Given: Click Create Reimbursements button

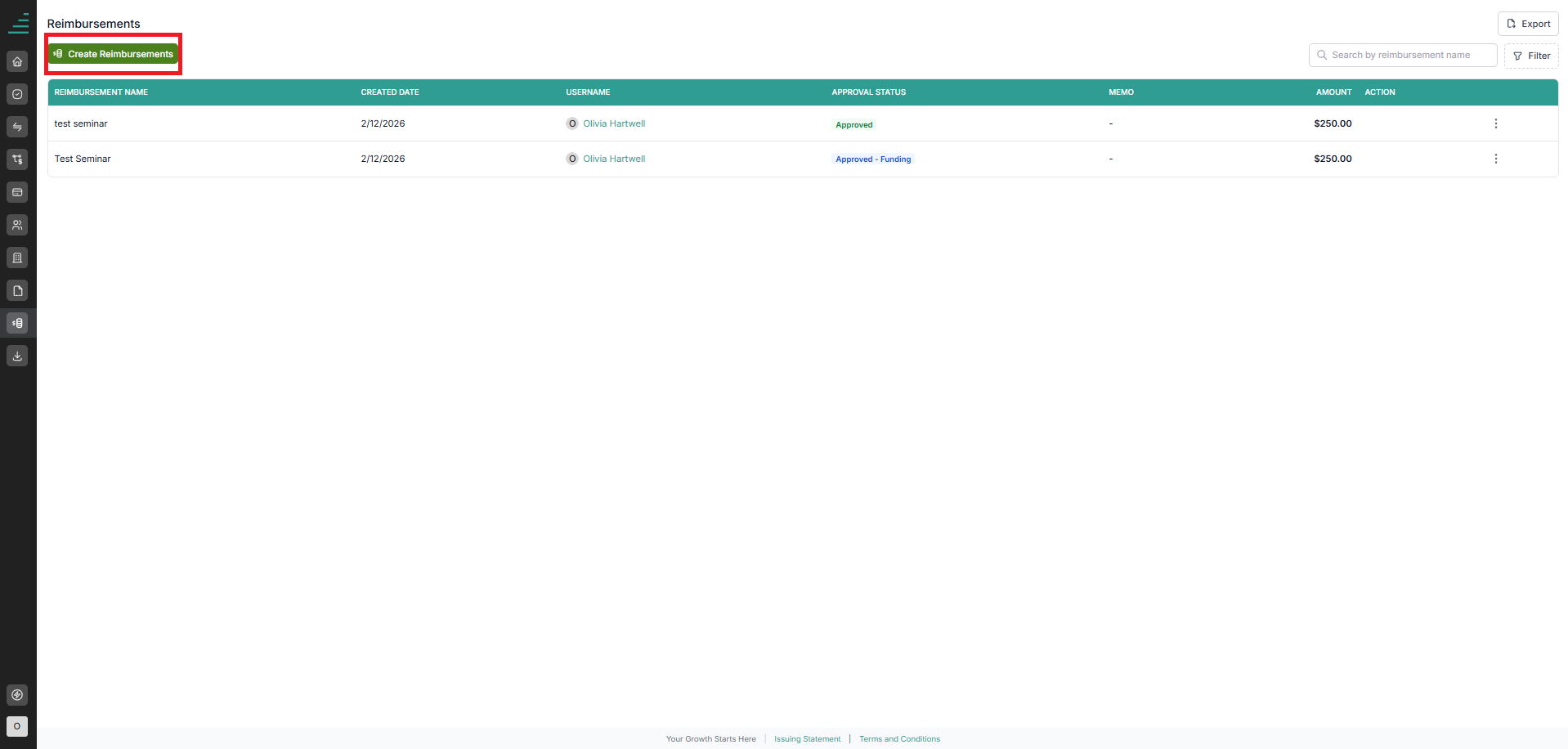Looking at the screenshot, I should point(113,54).
